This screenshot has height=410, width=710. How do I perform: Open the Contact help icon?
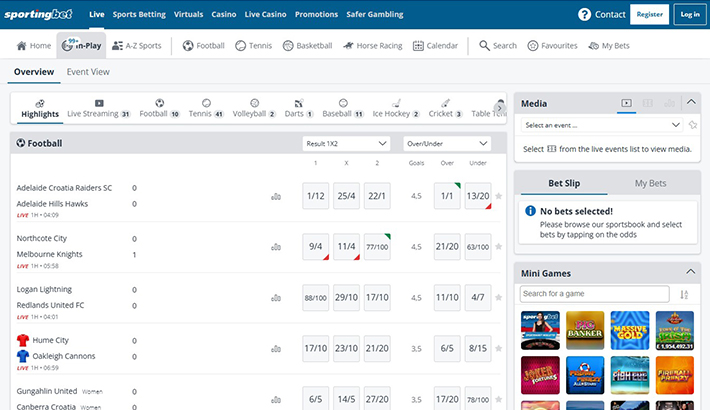[584, 14]
